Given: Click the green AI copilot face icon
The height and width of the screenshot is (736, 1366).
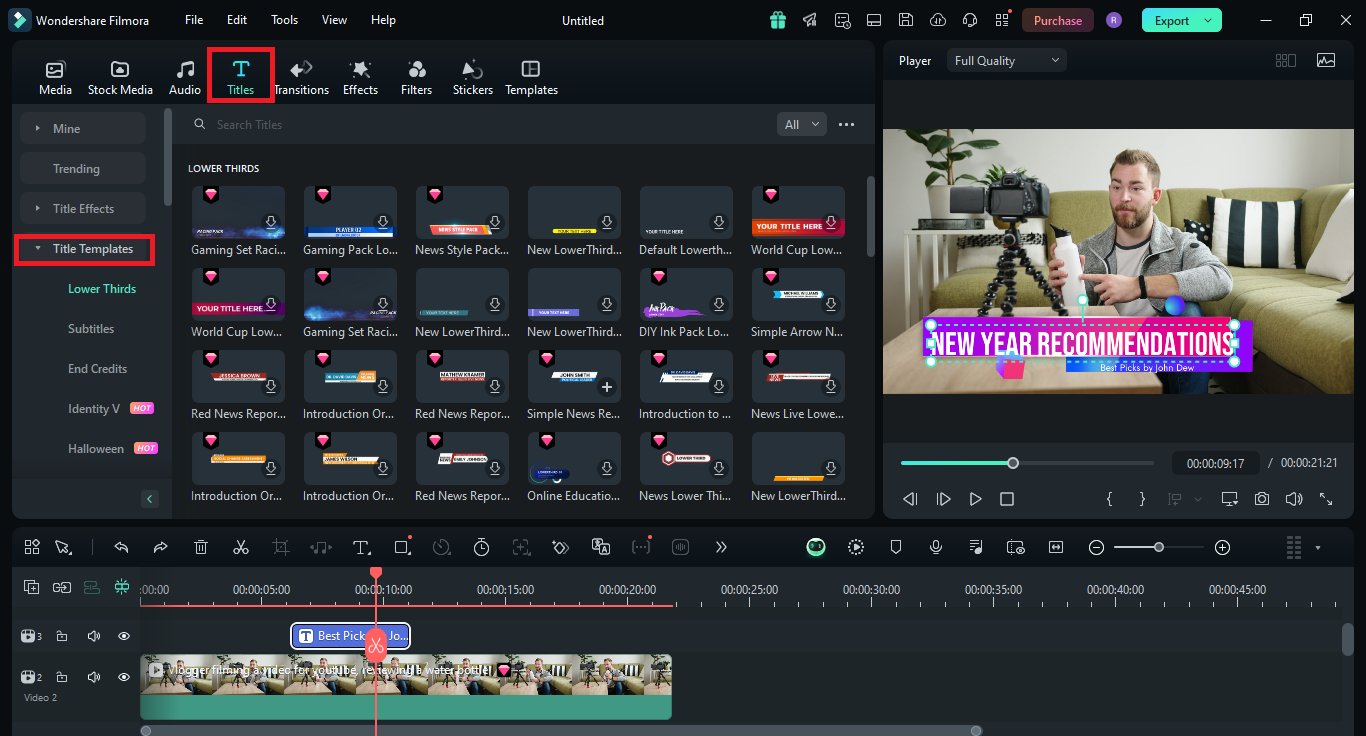Looking at the screenshot, I should [x=817, y=547].
